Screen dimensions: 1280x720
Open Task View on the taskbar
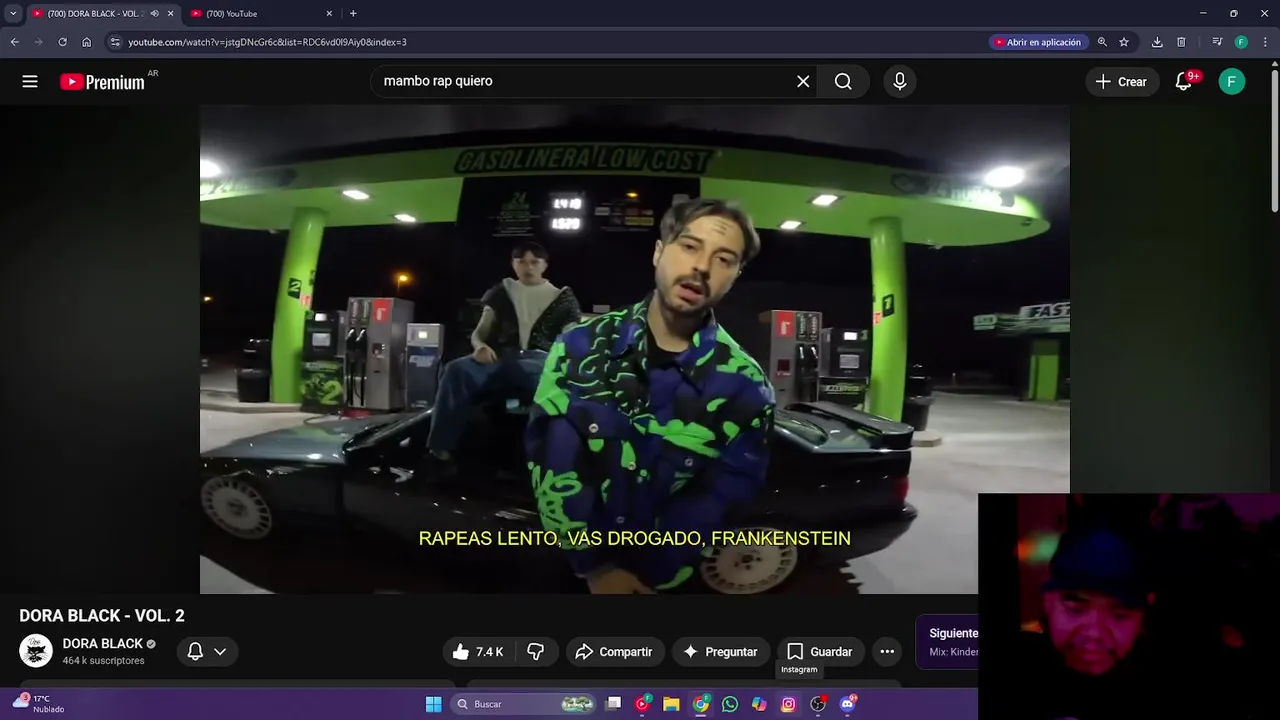(614, 704)
